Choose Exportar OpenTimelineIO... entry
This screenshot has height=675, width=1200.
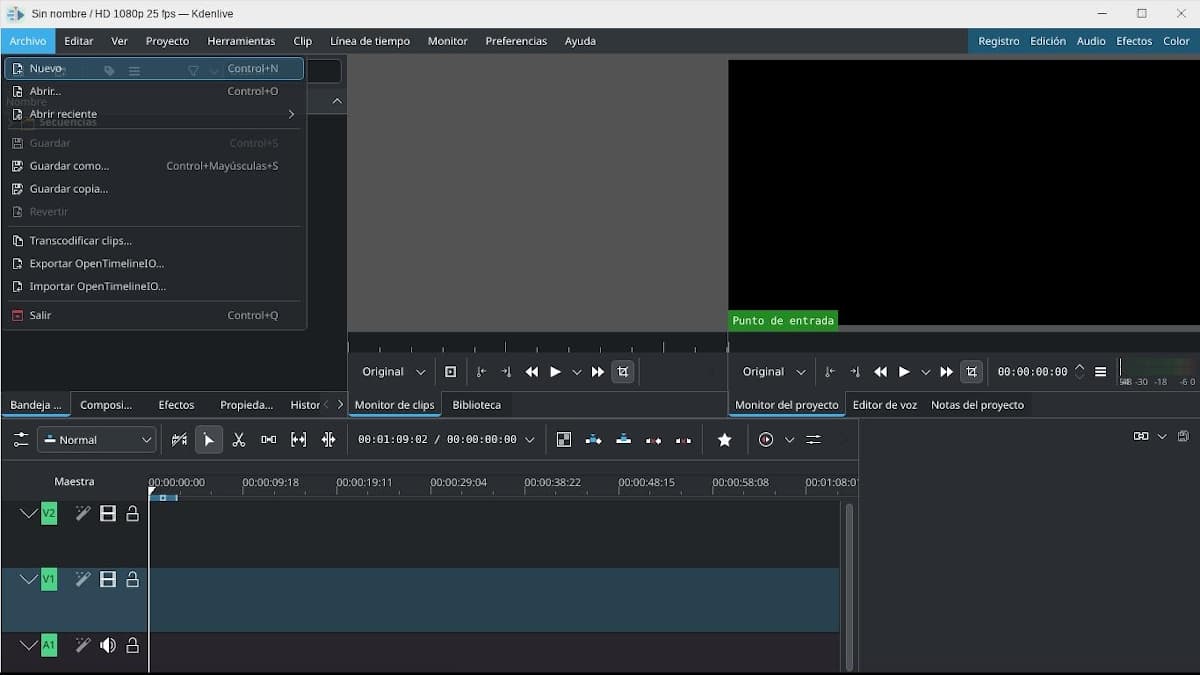(x=154, y=264)
